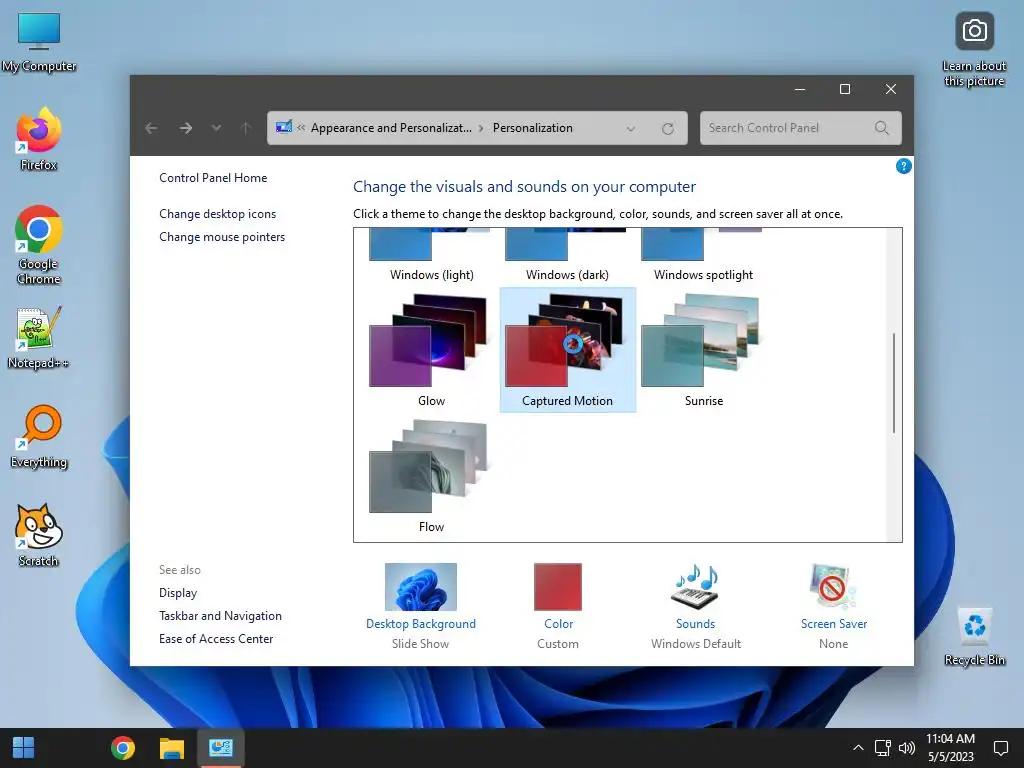Viewport: 1024px width, 768px height.
Task: Open Firefox desktop shortcut
Action: 39,139
